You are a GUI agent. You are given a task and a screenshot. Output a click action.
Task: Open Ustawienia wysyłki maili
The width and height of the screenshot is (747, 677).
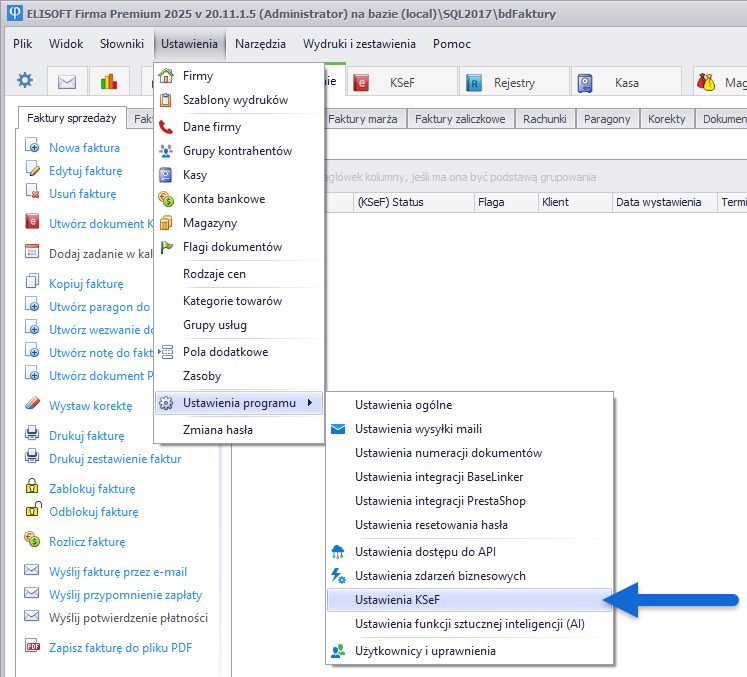418,429
